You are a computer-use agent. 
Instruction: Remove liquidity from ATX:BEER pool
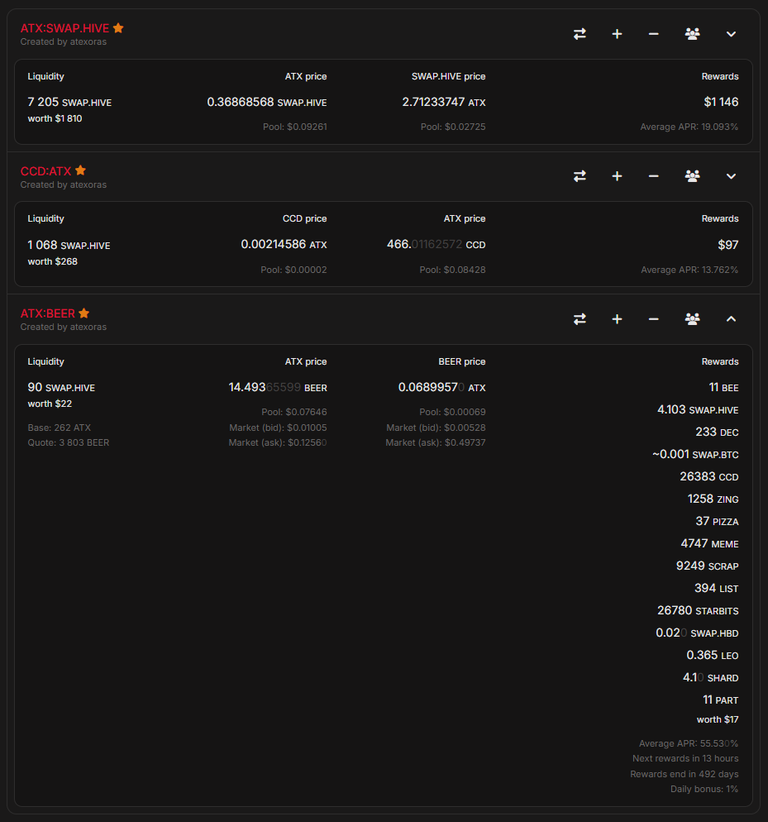point(653,319)
